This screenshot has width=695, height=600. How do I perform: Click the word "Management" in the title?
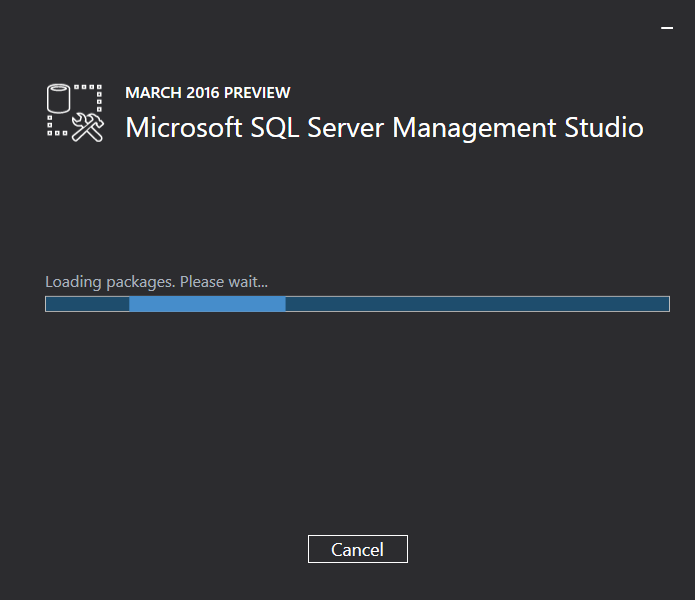[474, 128]
